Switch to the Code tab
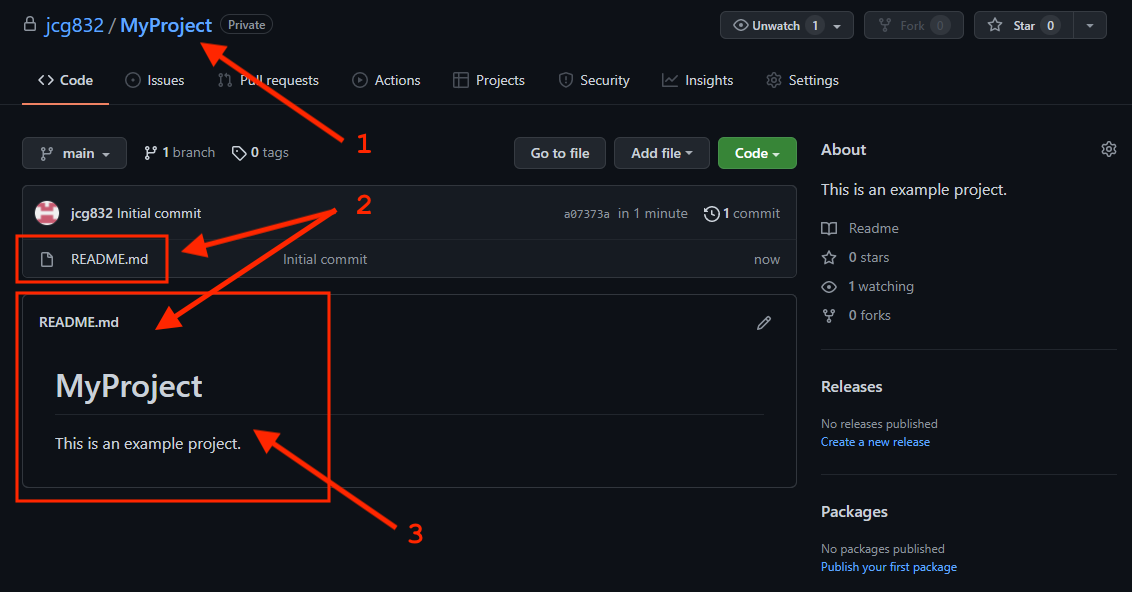 point(66,80)
